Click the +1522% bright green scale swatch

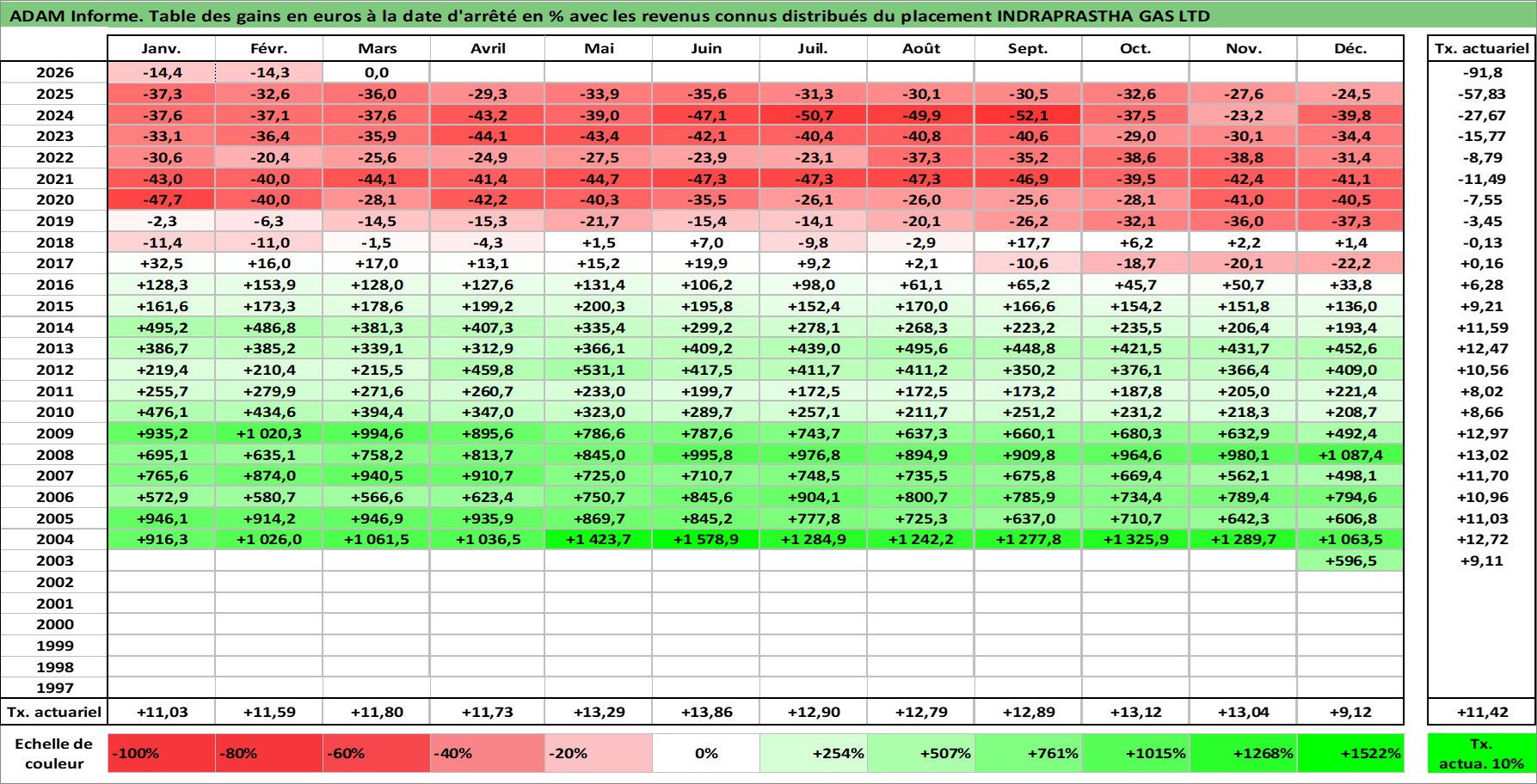click(1350, 753)
